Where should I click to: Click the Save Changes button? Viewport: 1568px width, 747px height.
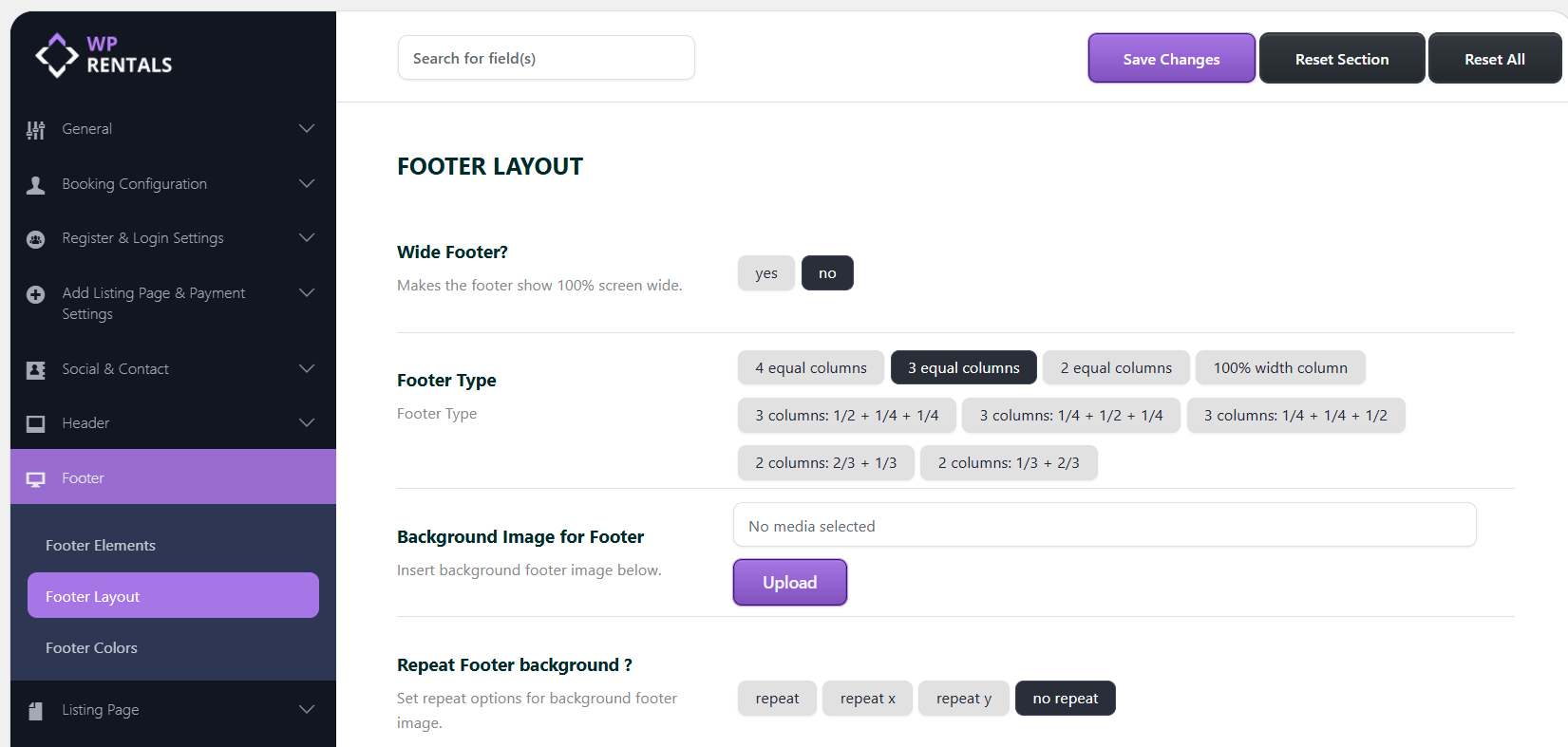tap(1171, 59)
